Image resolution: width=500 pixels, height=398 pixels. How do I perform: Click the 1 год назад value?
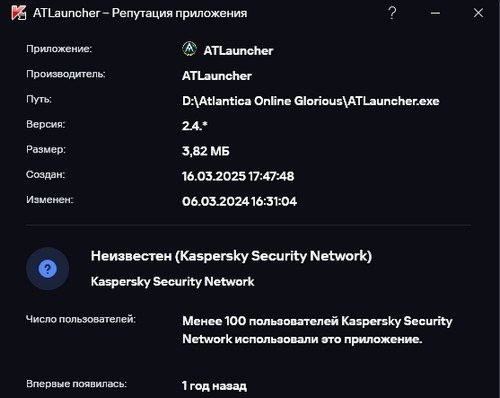(214, 386)
